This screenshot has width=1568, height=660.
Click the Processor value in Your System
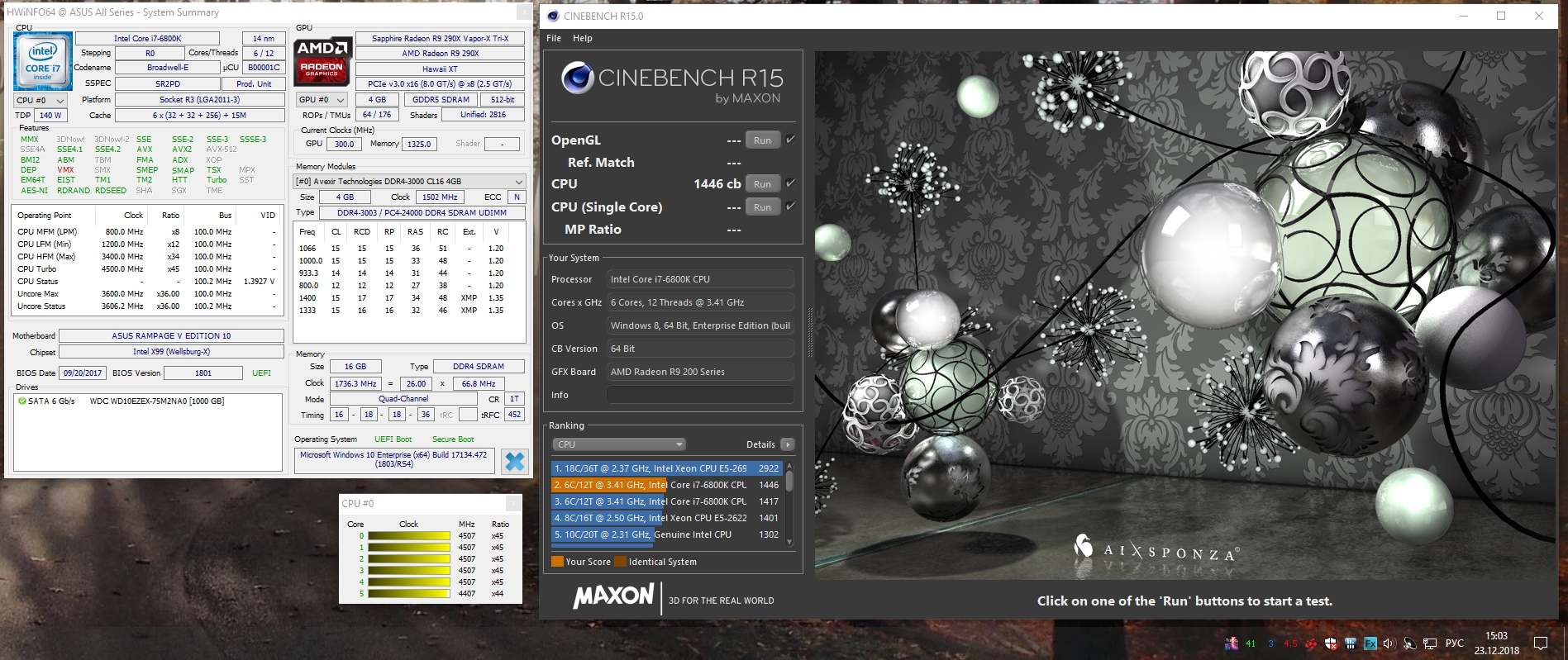[x=700, y=279]
